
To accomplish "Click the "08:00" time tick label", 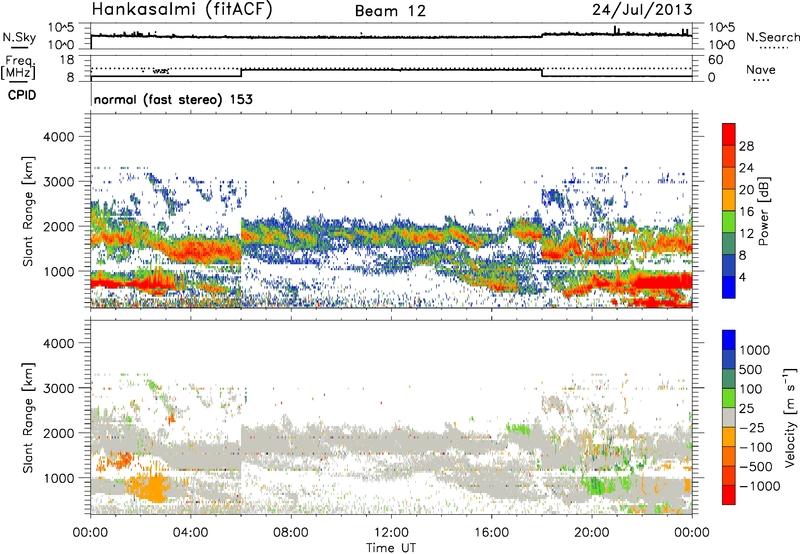I will (290, 533).
